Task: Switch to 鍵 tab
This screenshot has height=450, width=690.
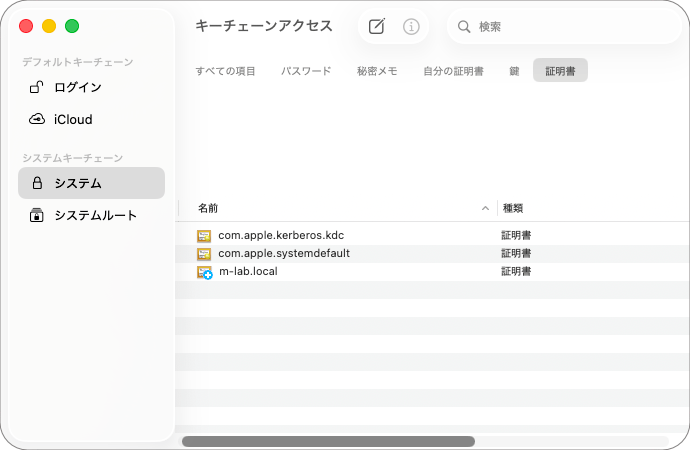Action: point(514,71)
